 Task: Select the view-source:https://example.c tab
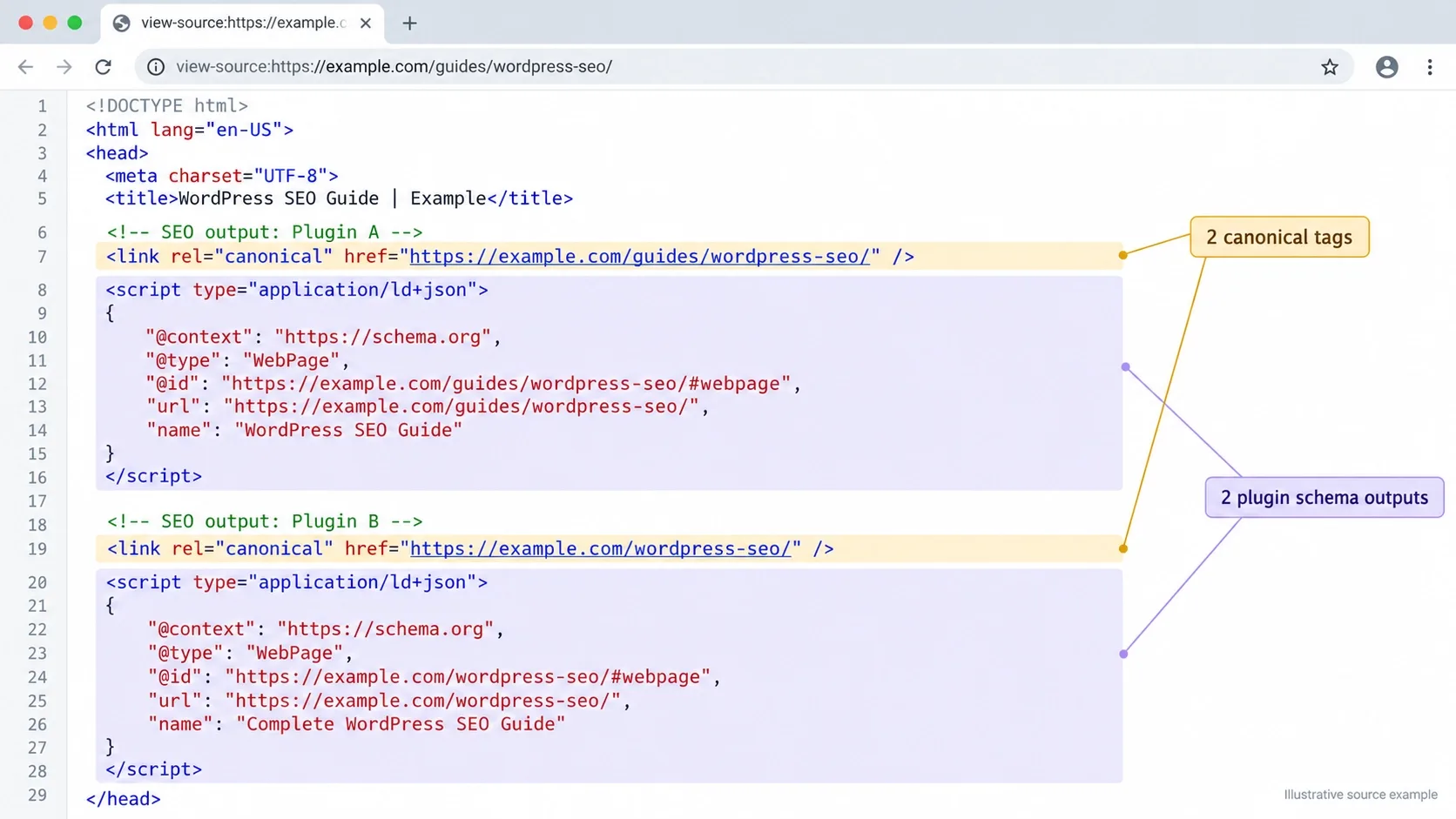[242, 23]
